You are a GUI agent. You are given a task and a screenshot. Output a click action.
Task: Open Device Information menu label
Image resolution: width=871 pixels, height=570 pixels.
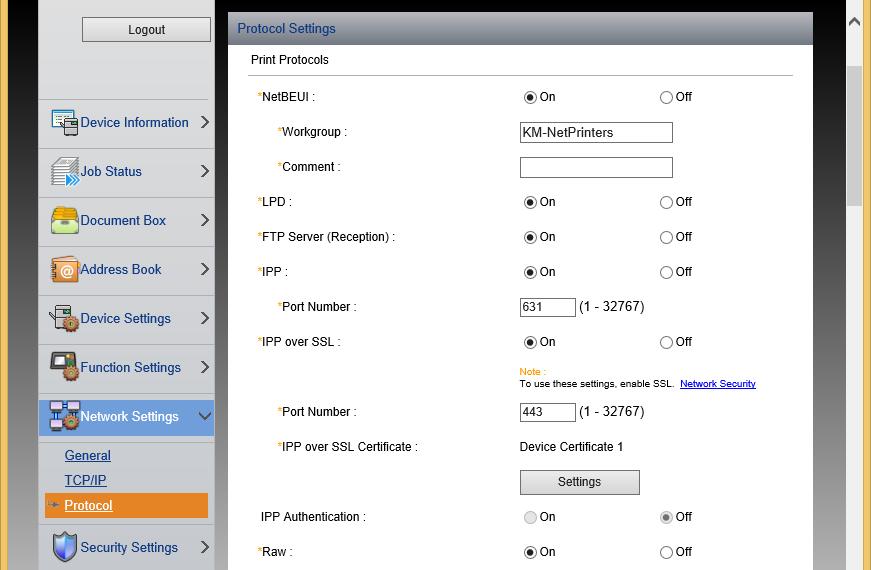pos(134,122)
